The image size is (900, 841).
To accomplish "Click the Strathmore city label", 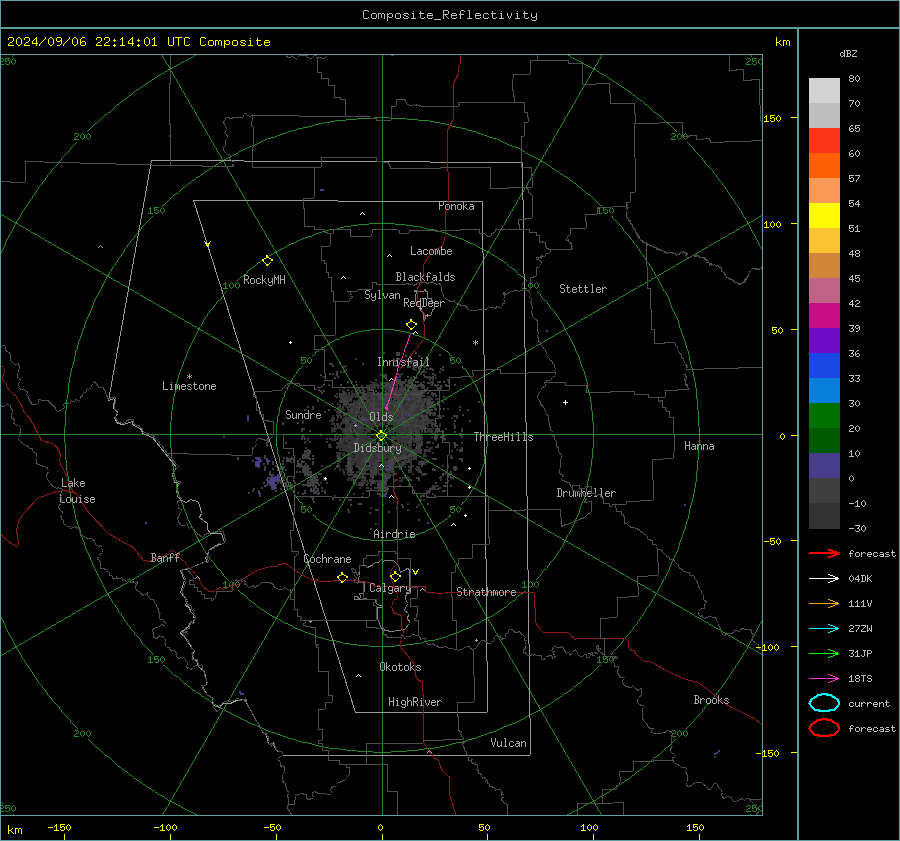I will click(x=486, y=592).
